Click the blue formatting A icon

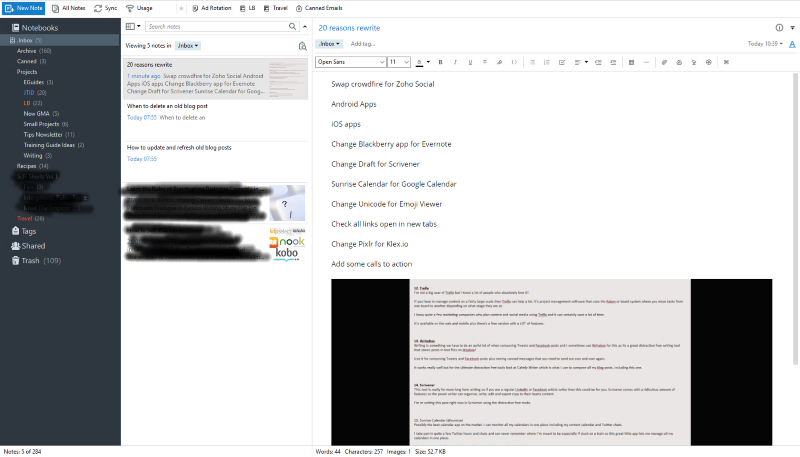coord(792,44)
